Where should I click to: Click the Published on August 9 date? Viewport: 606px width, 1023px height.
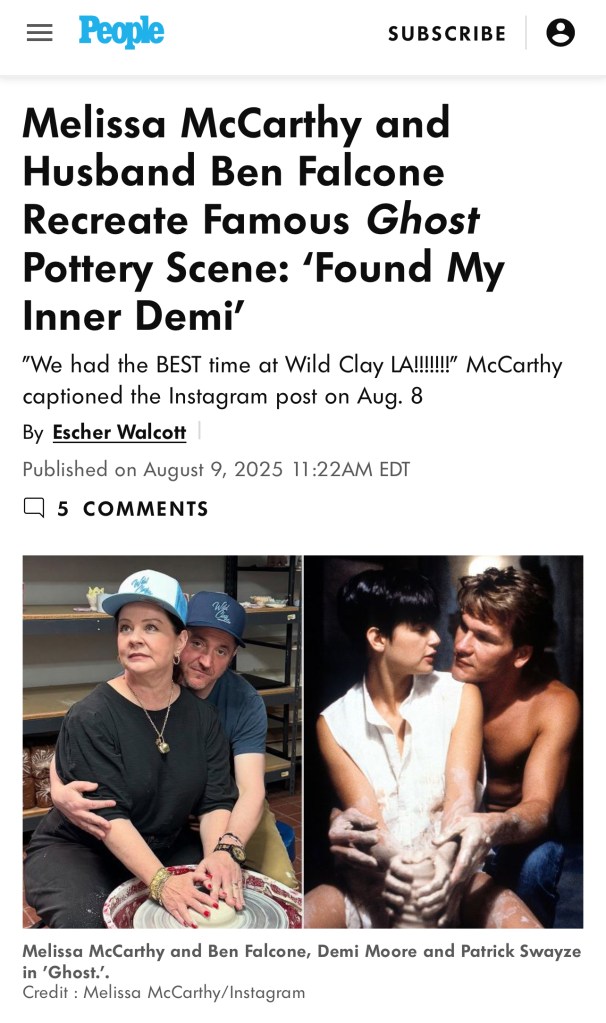tap(216, 469)
